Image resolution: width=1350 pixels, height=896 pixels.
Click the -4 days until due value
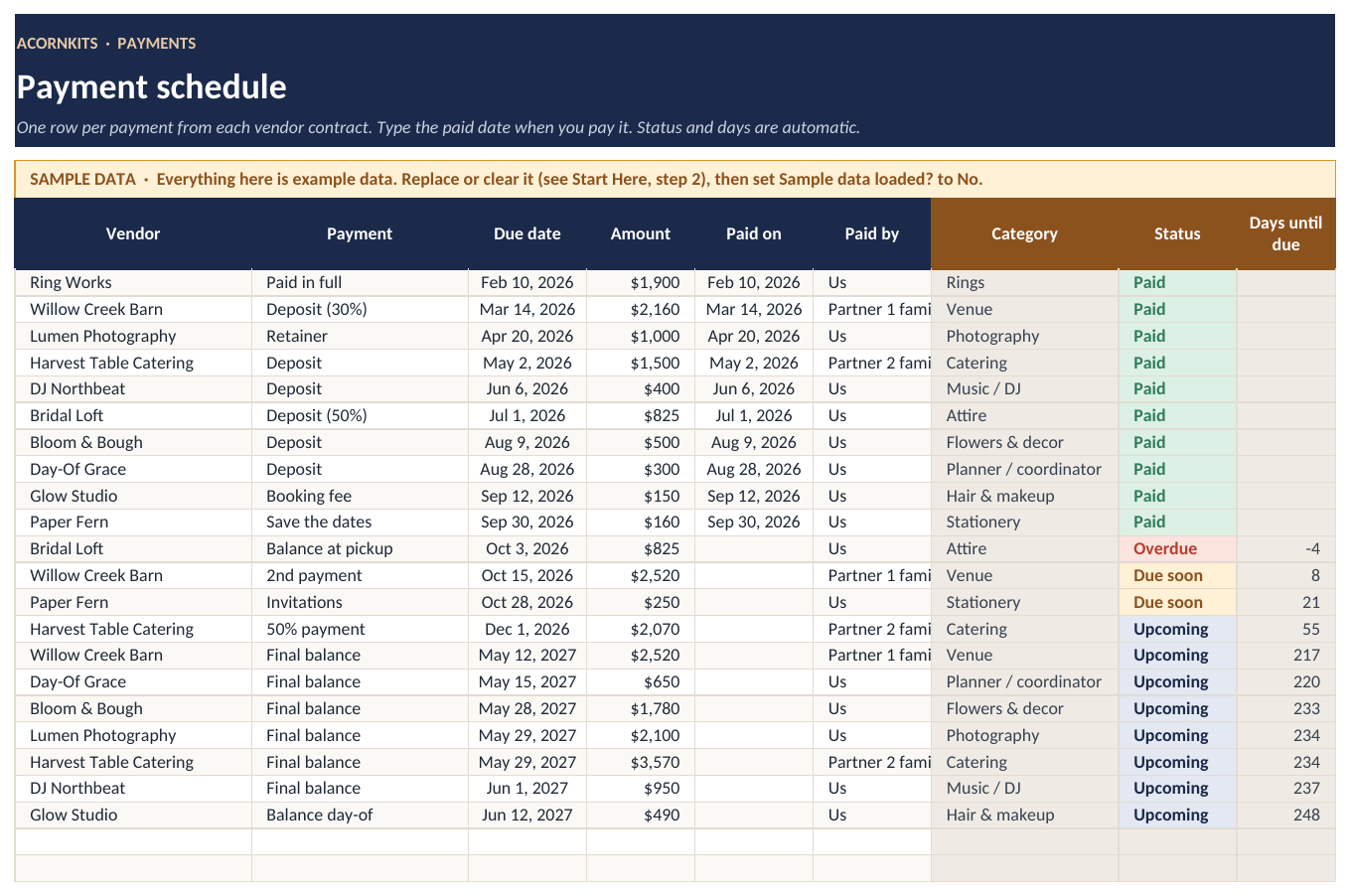pos(1285,548)
